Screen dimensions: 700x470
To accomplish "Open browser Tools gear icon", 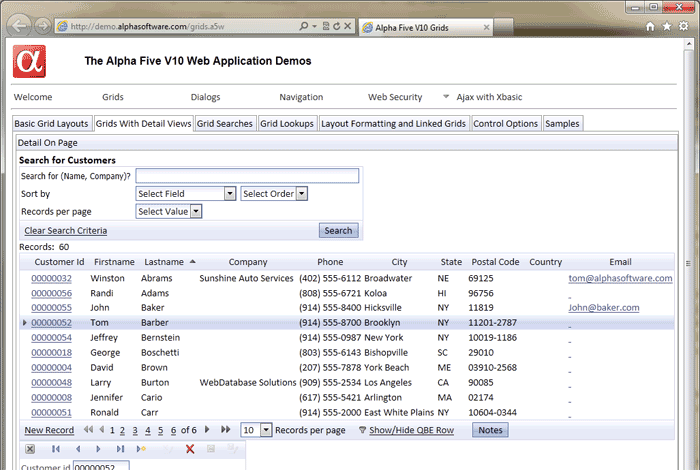I will [683, 26].
